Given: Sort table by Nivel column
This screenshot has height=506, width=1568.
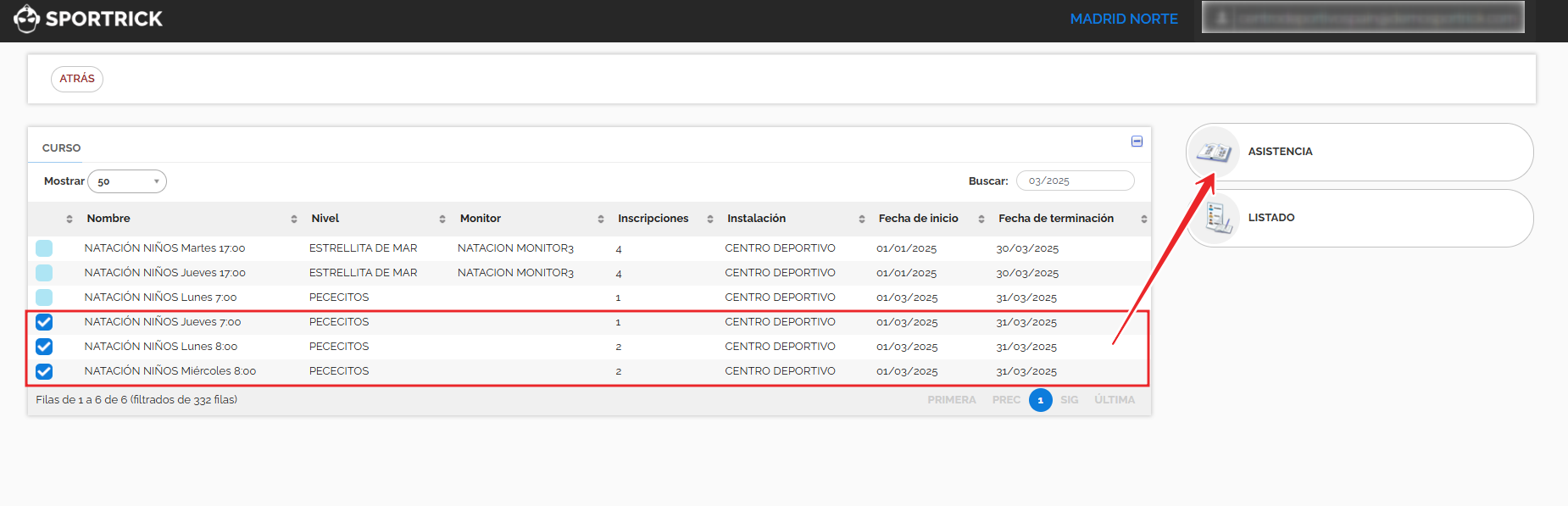Looking at the screenshot, I should pyautogui.click(x=325, y=219).
